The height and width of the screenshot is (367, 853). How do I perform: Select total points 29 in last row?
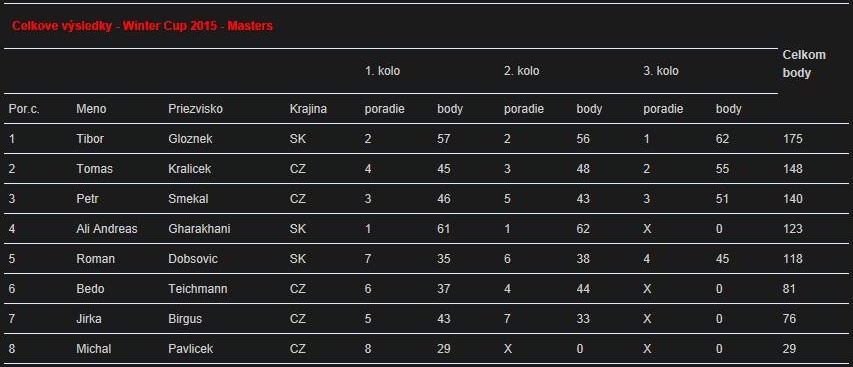789,349
